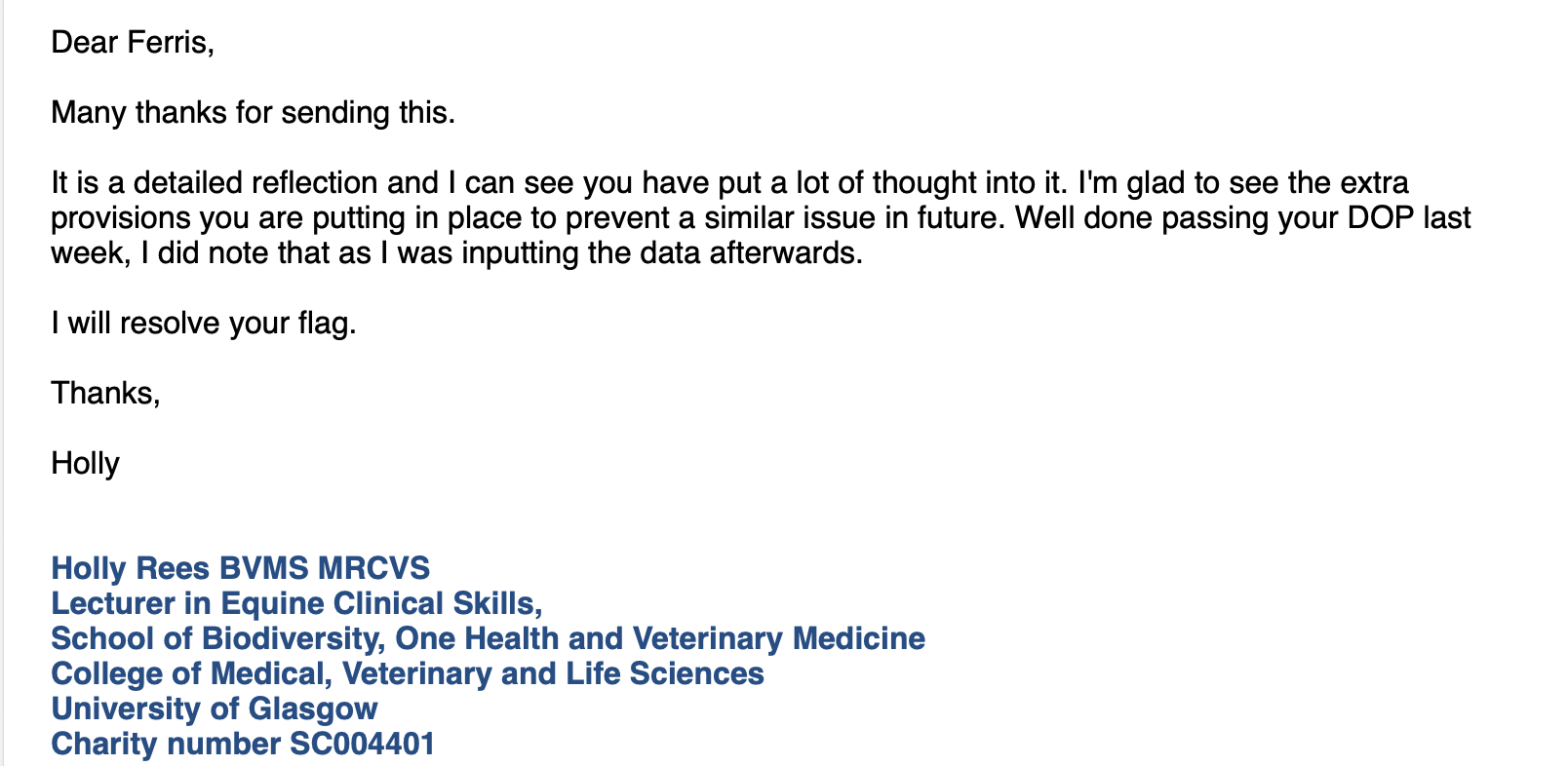
Task: Click 'I will resolve your flag.' line
Action: tap(204, 324)
